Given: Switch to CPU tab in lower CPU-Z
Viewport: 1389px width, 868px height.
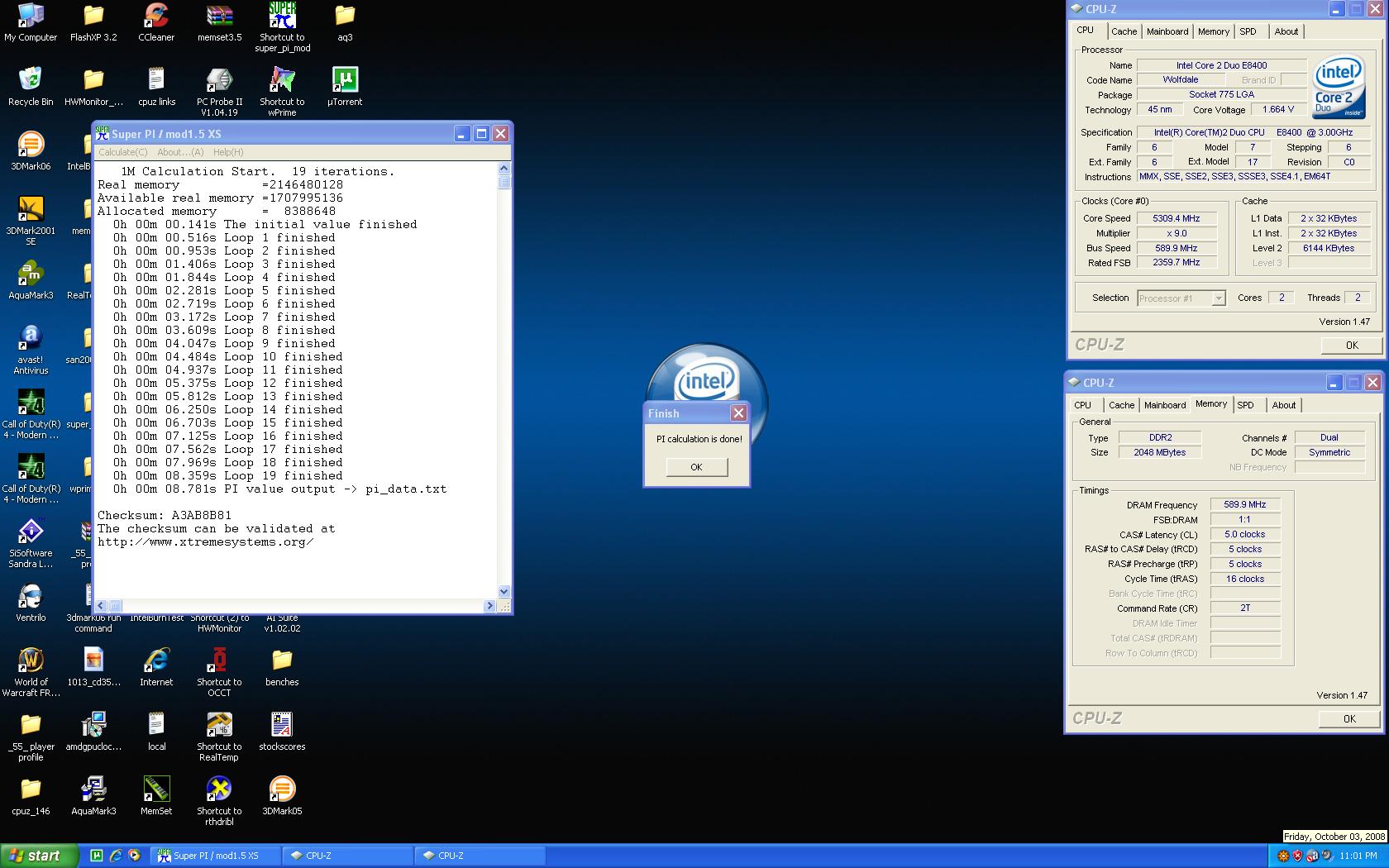Looking at the screenshot, I should [1082, 405].
